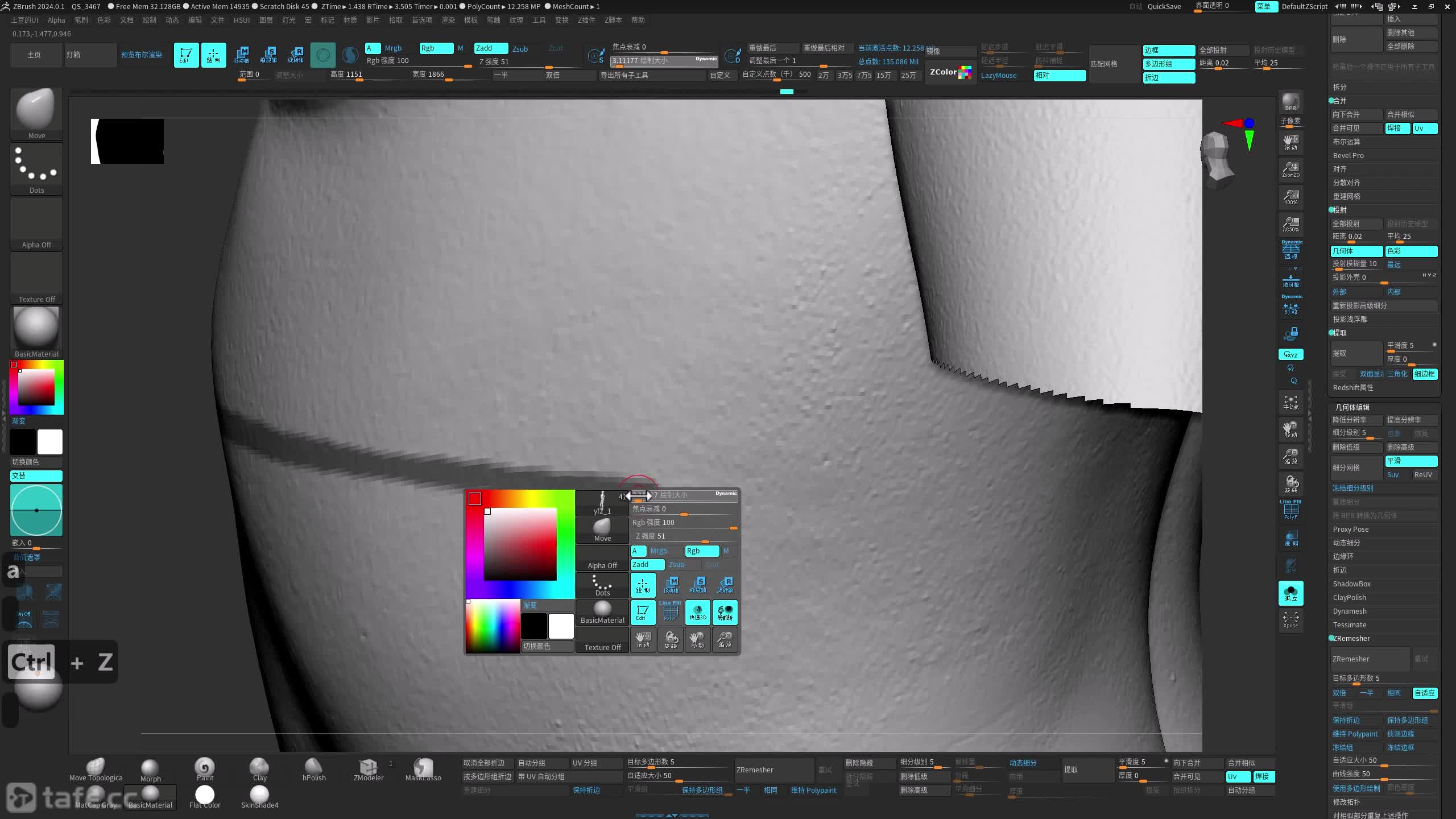Toggle Rgb in the top toolbar
This screenshot has width=1456, height=819.
tap(436, 48)
